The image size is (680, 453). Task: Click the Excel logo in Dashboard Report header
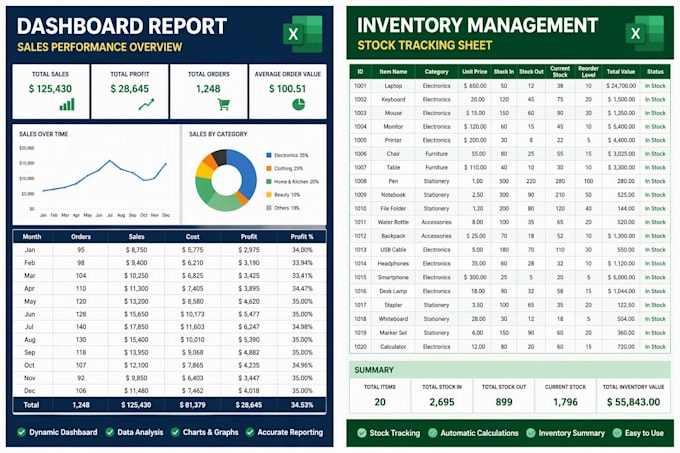303,34
